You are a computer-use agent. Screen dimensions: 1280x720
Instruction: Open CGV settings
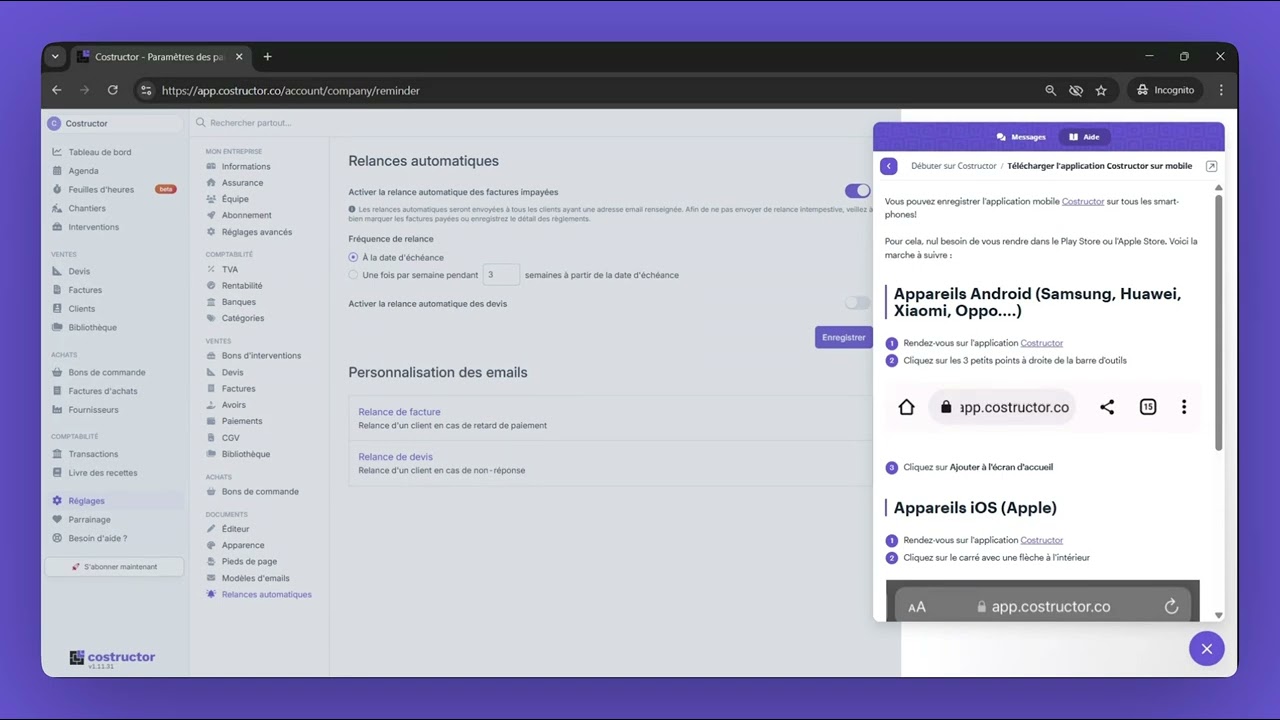point(230,438)
